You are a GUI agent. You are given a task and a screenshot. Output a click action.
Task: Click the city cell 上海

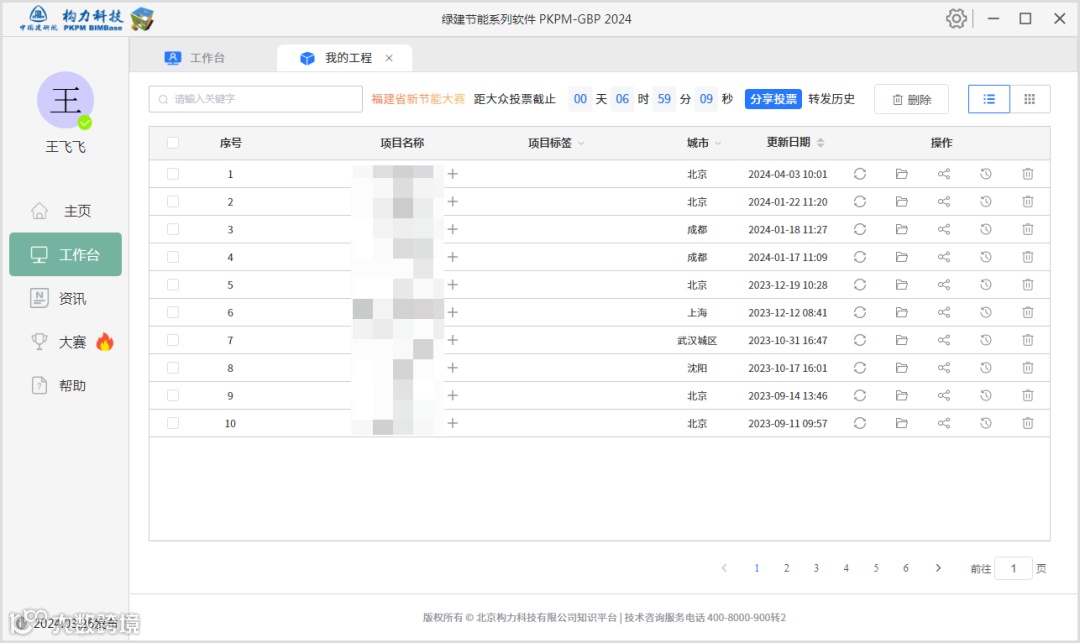pyautogui.click(x=697, y=313)
